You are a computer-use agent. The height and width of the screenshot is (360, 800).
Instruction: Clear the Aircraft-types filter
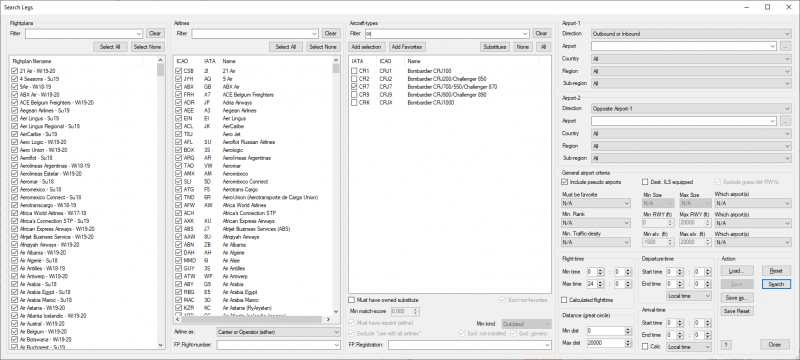(541, 34)
